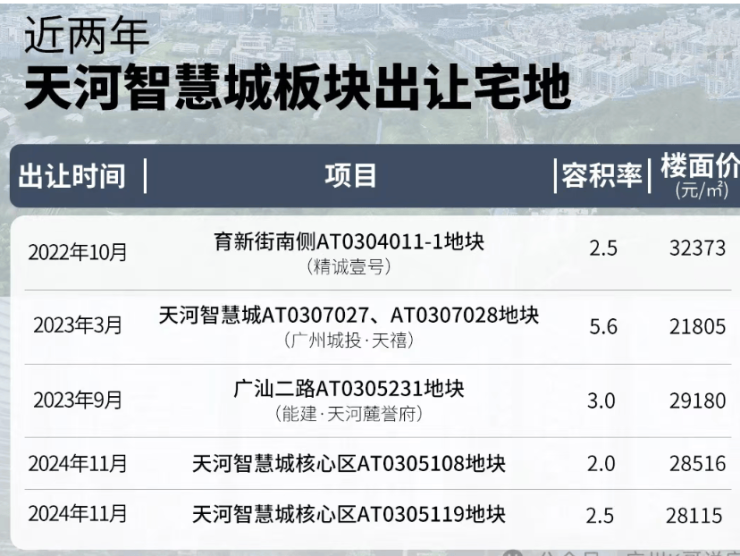
Task: Select the (元/㎡) unit label
Action: (x=702, y=190)
